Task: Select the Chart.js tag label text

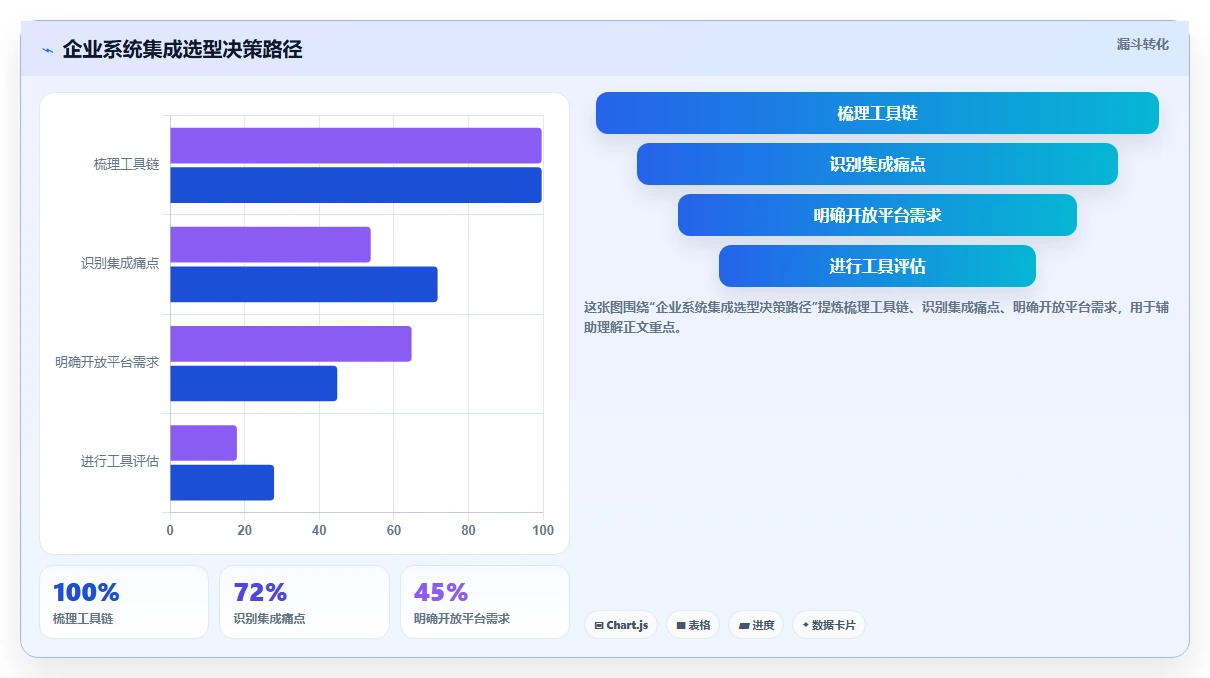Action: tap(627, 625)
